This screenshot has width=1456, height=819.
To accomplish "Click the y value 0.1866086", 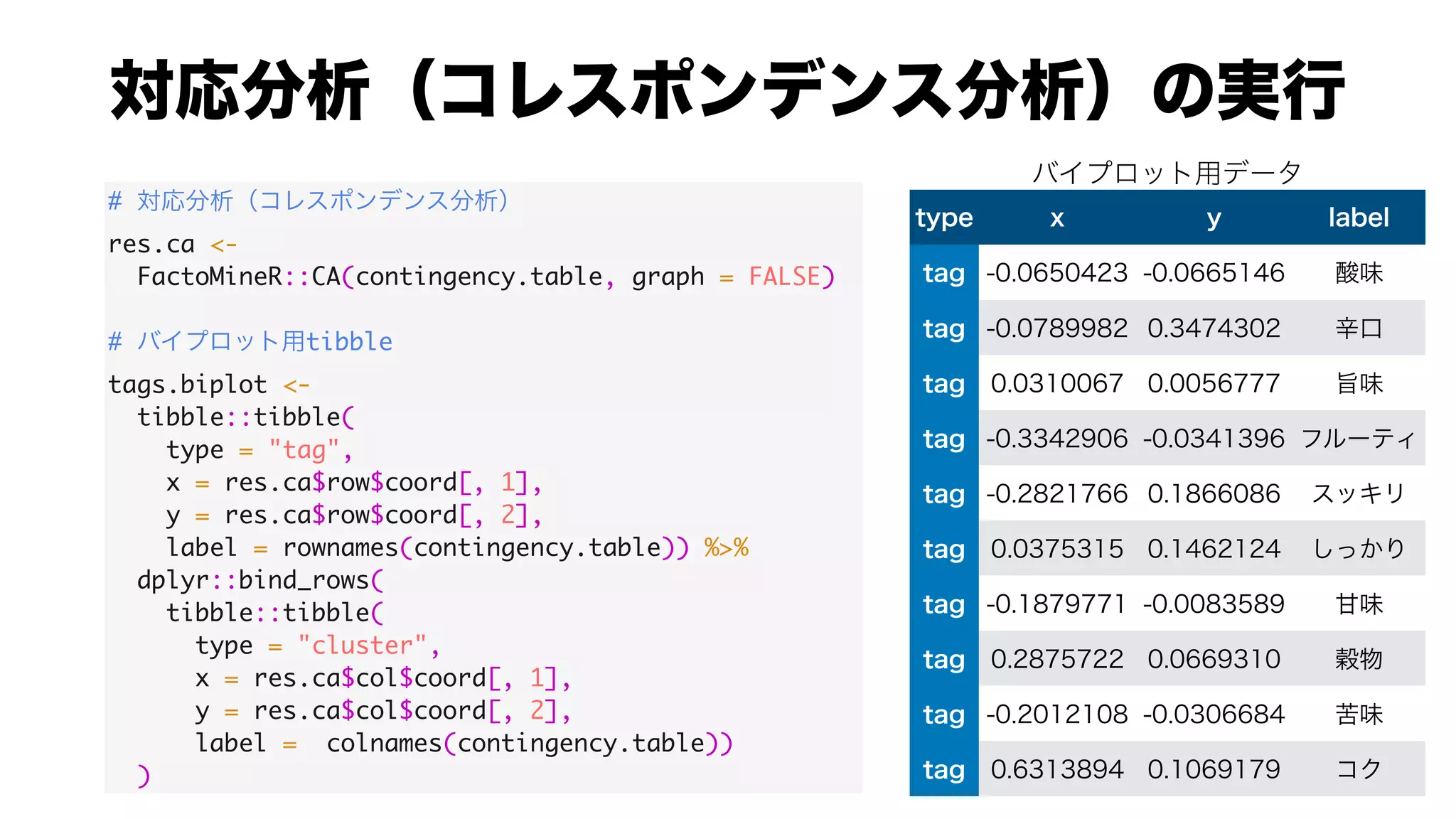I will click(1214, 494).
